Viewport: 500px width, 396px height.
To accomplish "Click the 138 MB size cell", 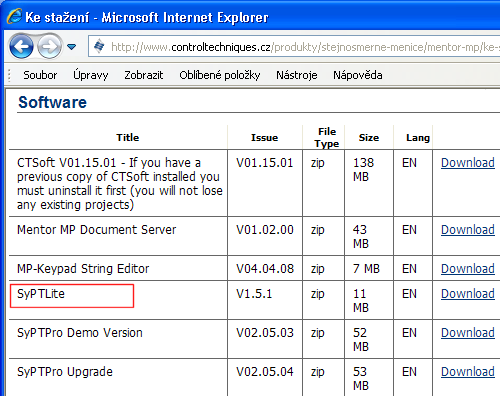I will point(363,170).
